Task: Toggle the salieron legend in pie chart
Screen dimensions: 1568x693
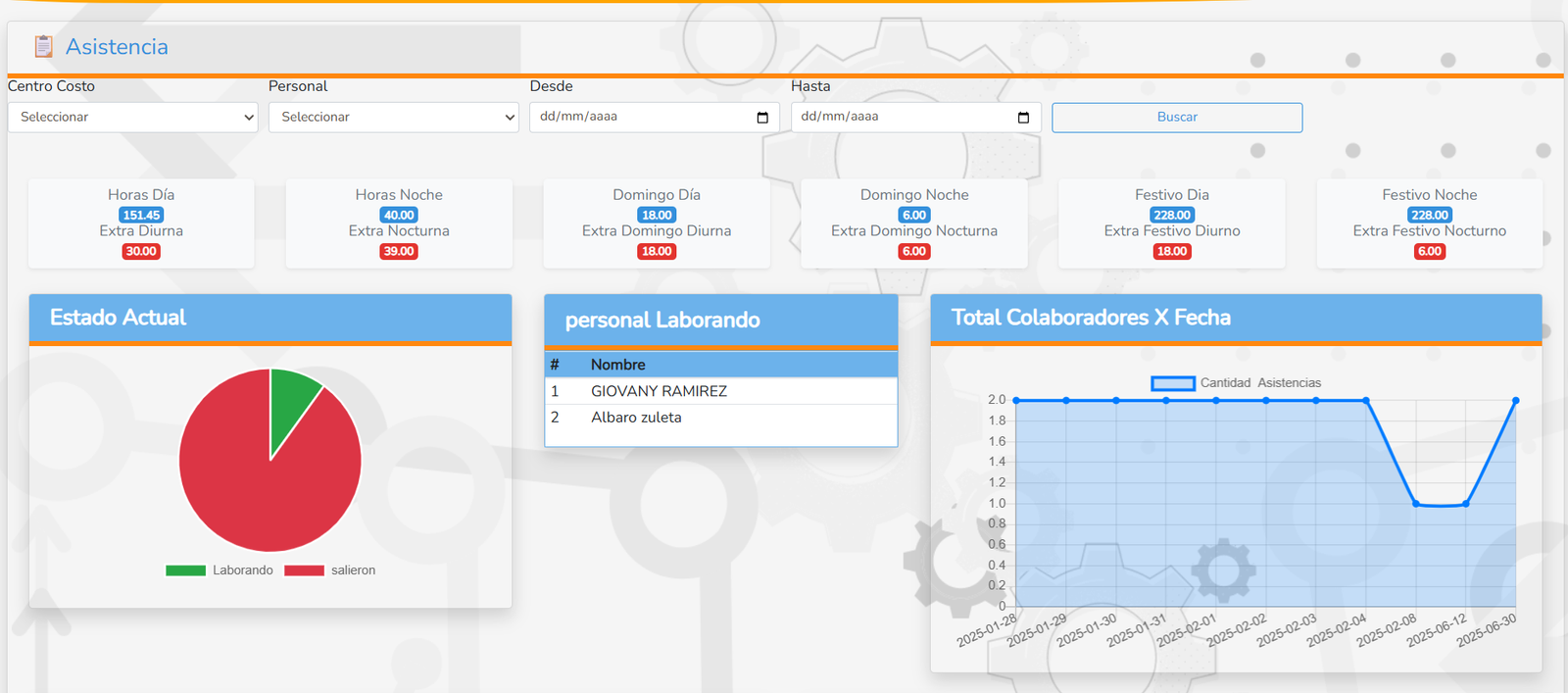Action: pyautogui.click(x=330, y=570)
